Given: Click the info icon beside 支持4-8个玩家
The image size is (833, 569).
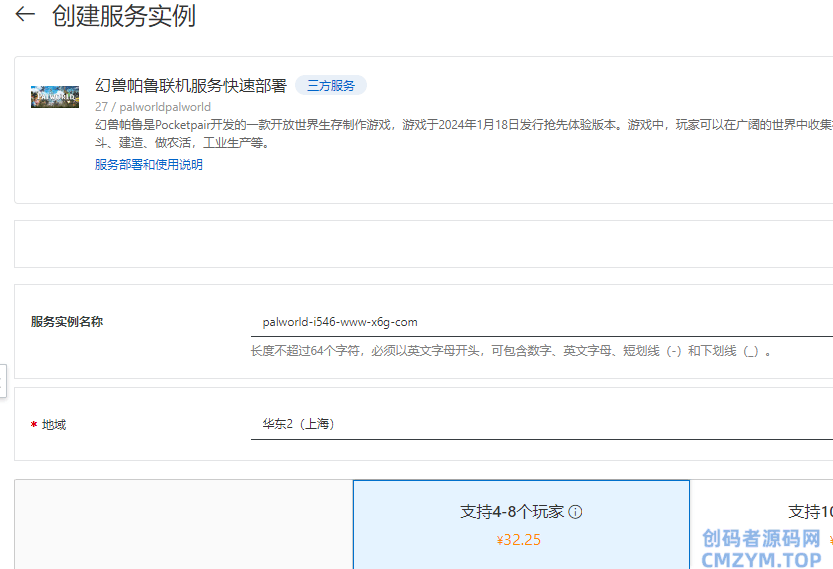Looking at the screenshot, I should [575, 512].
